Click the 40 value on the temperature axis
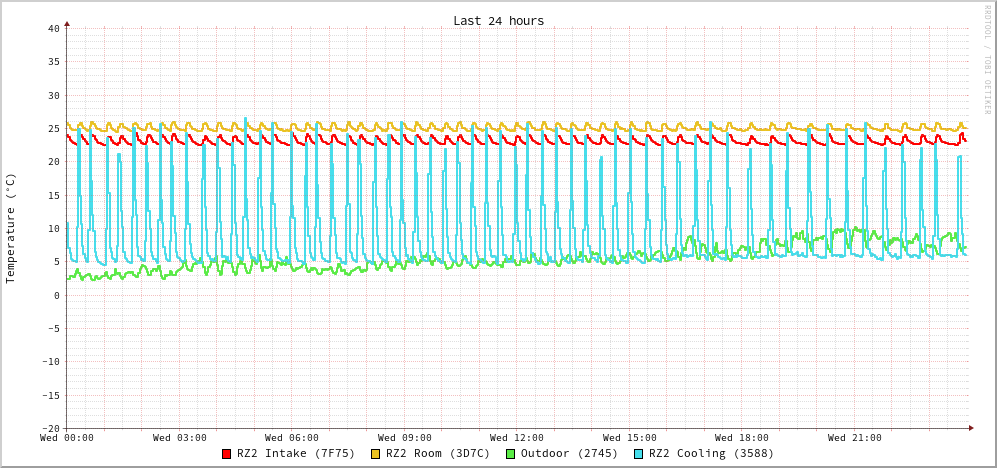 [x=53, y=28]
